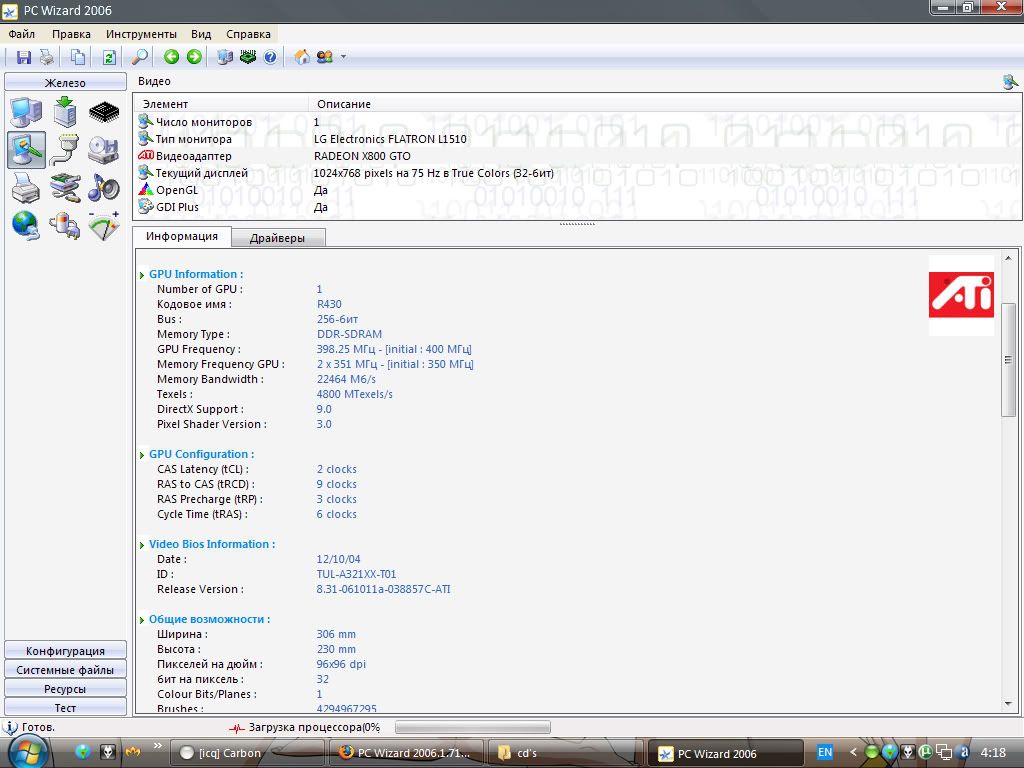Open the Инструменты menu
The width and height of the screenshot is (1024, 768).
(x=141, y=34)
